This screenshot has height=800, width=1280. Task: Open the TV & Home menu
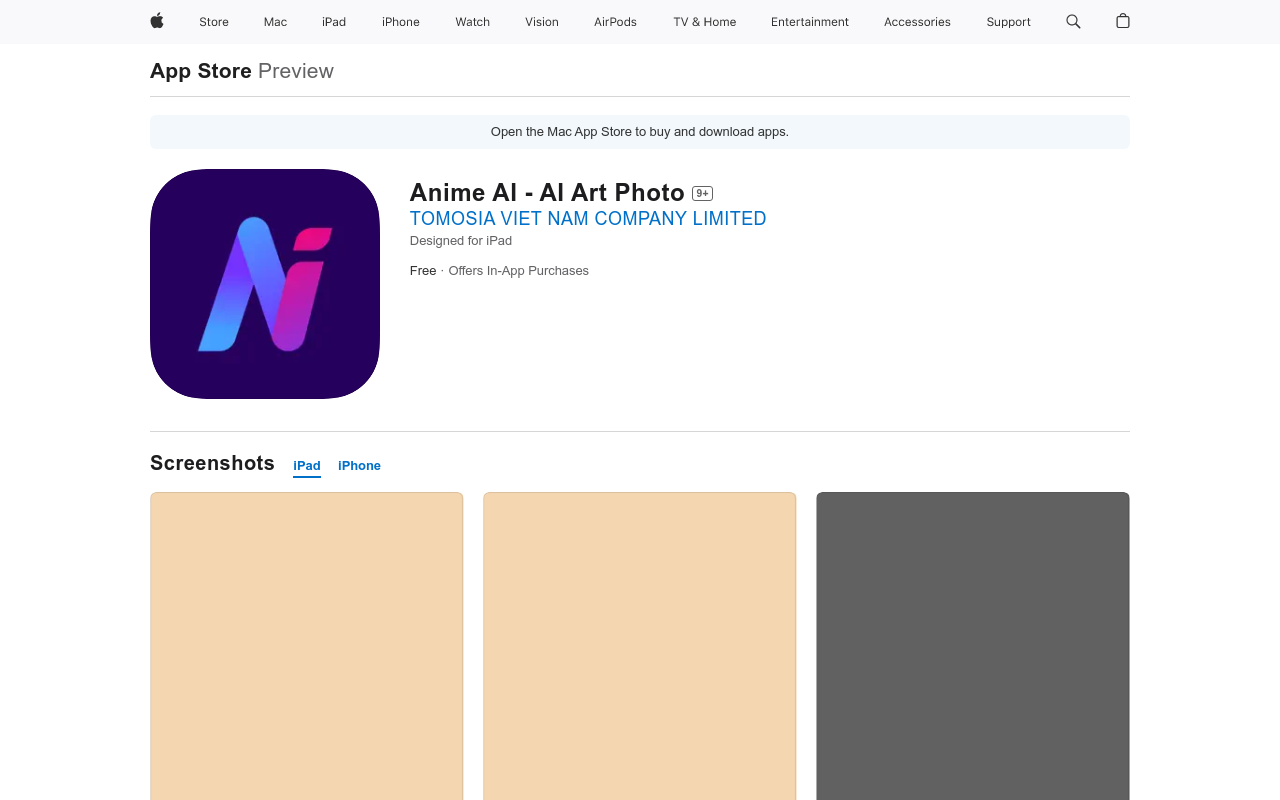click(x=705, y=22)
